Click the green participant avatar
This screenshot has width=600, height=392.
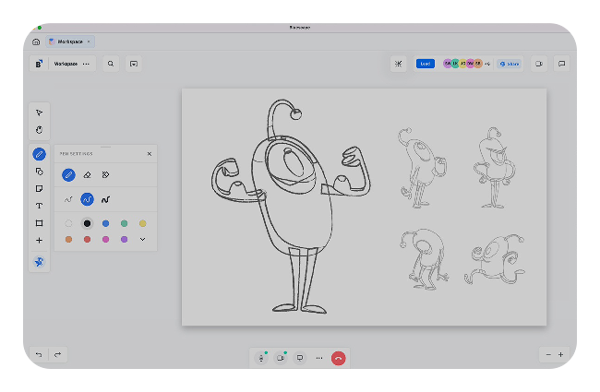pyautogui.click(x=455, y=64)
